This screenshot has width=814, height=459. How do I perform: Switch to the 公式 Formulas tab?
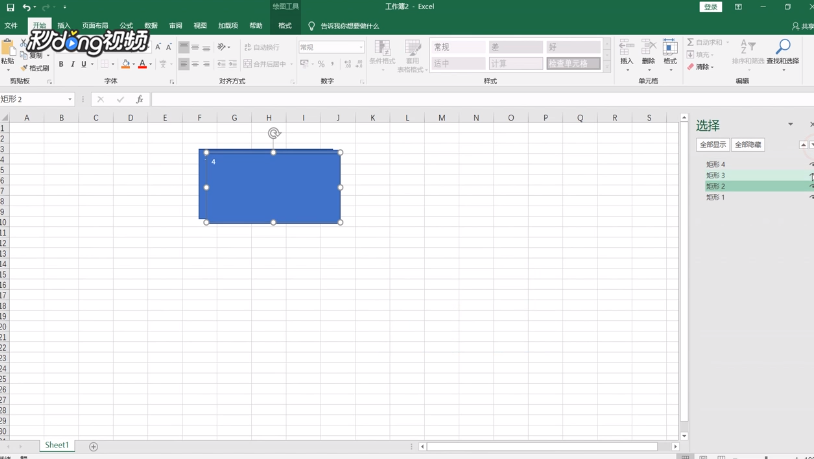(126, 25)
